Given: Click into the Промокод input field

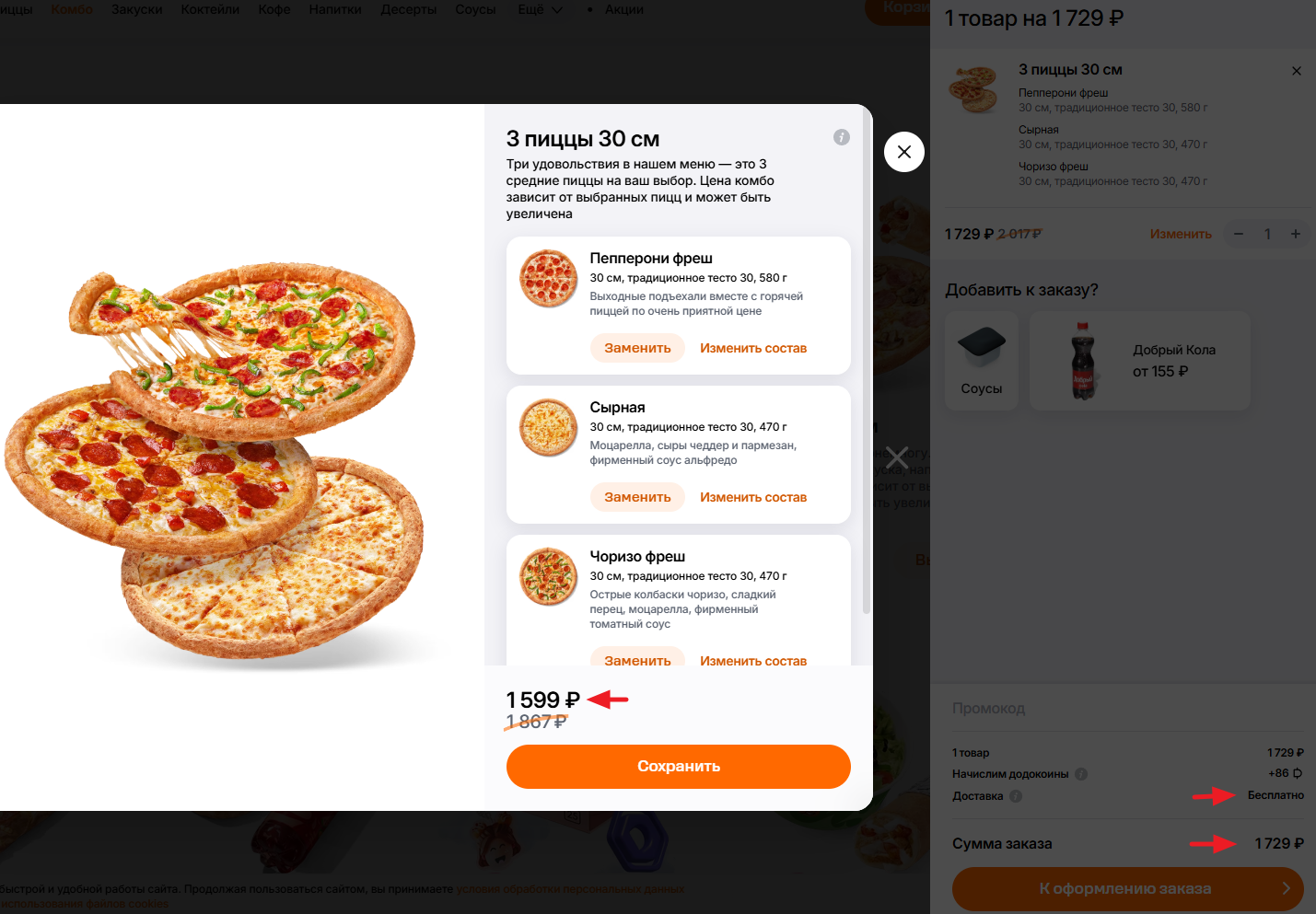Looking at the screenshot, I should (x=1124, y=709).
